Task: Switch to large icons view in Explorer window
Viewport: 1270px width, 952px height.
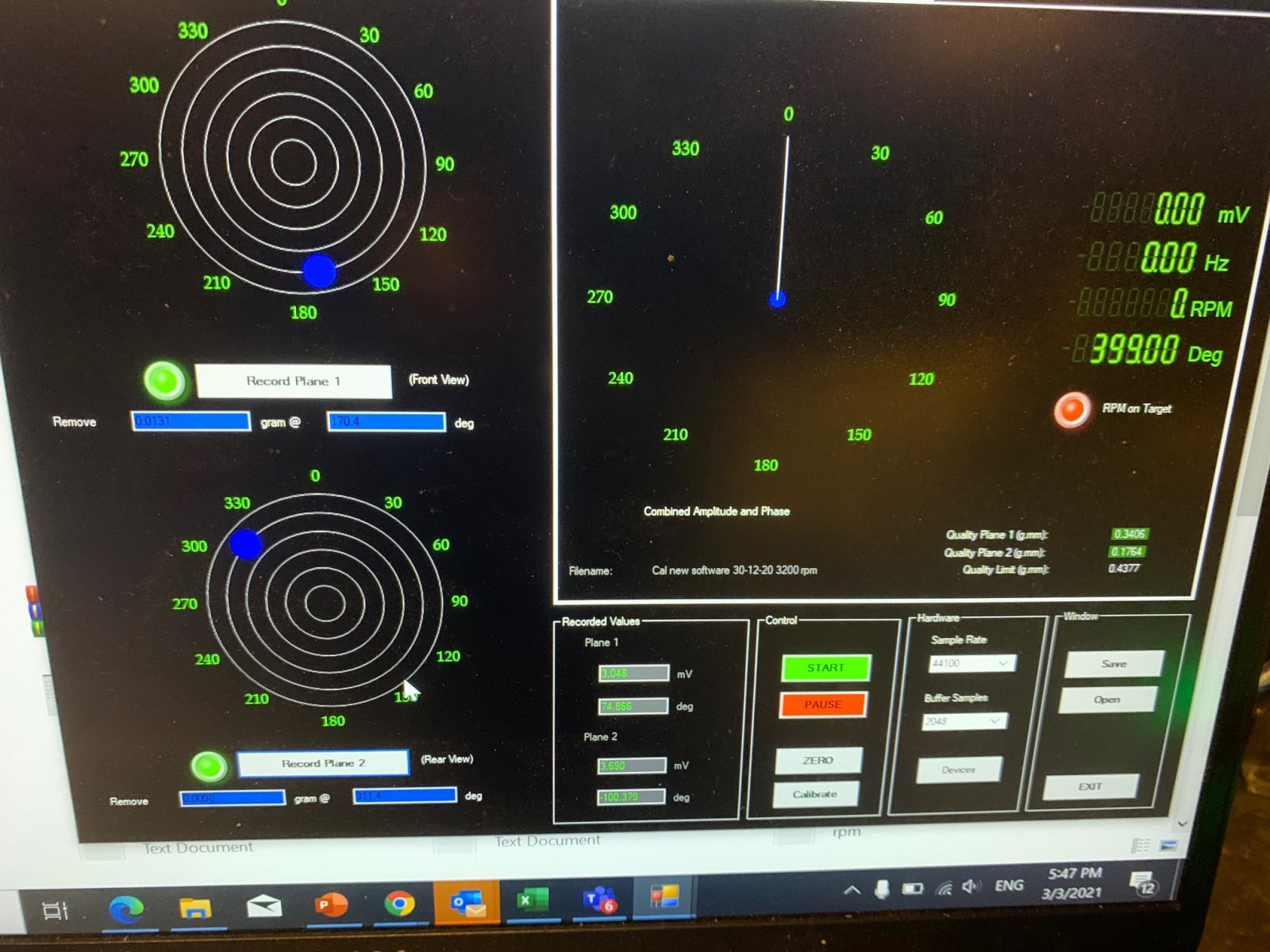Action: click(1168, 845)
